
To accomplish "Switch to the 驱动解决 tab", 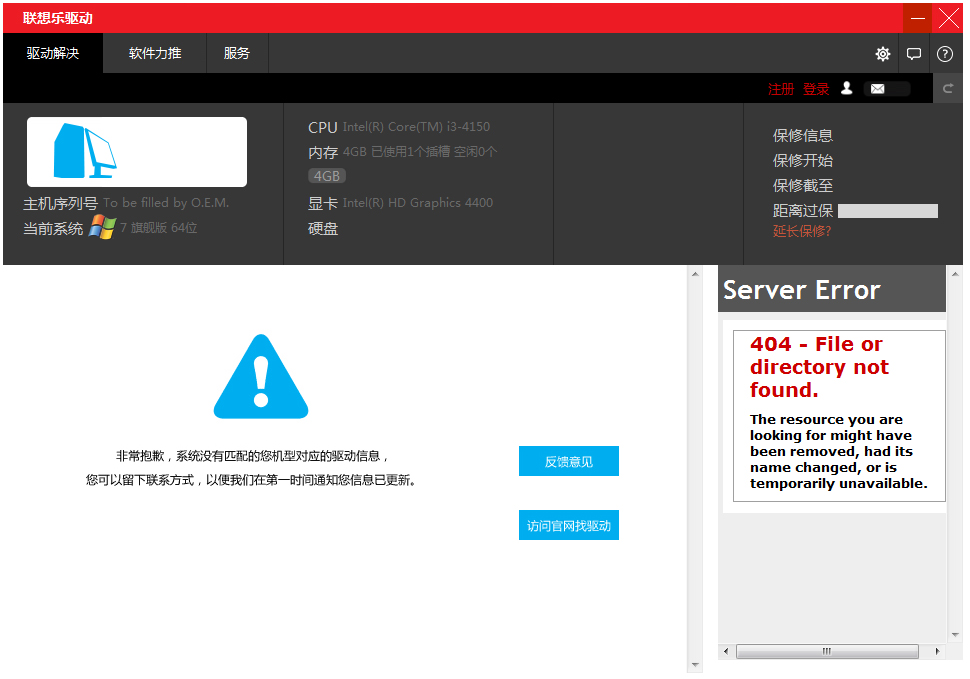I will click(52, 54).
